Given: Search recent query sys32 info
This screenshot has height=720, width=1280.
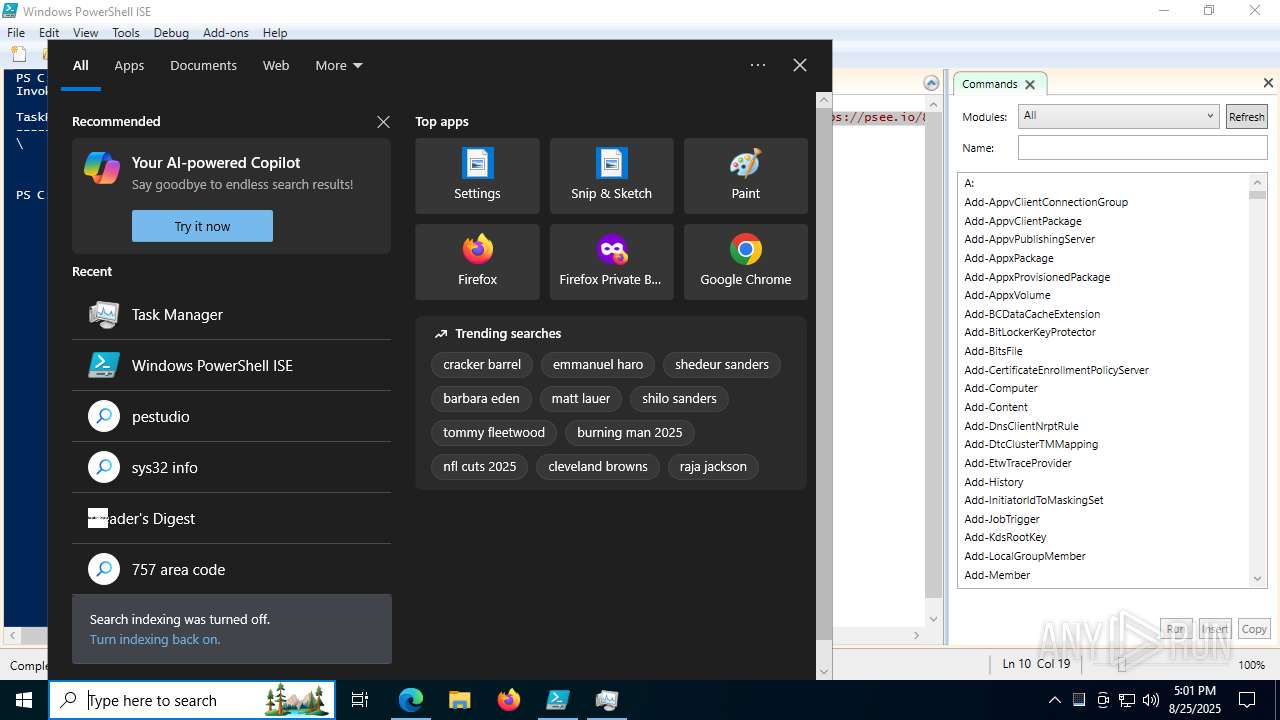Looking at the screenshot, I should point(231,467).
